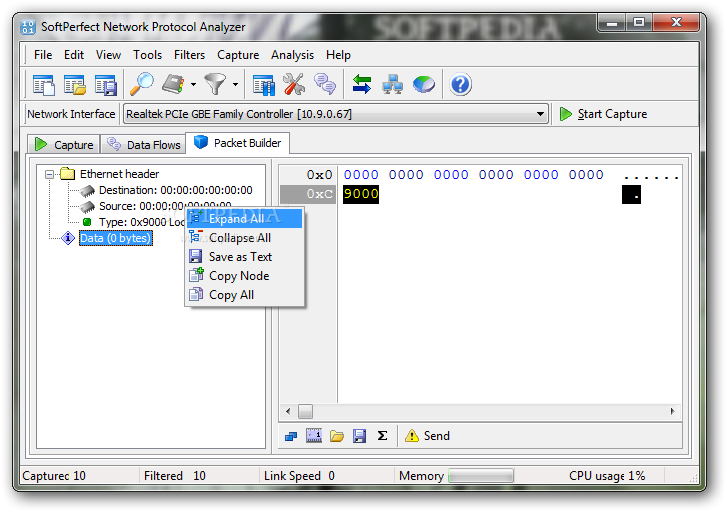Viewport: 727px width, 512px height.
Task: Click the address book toolbar icon
Action: point(173,84)
